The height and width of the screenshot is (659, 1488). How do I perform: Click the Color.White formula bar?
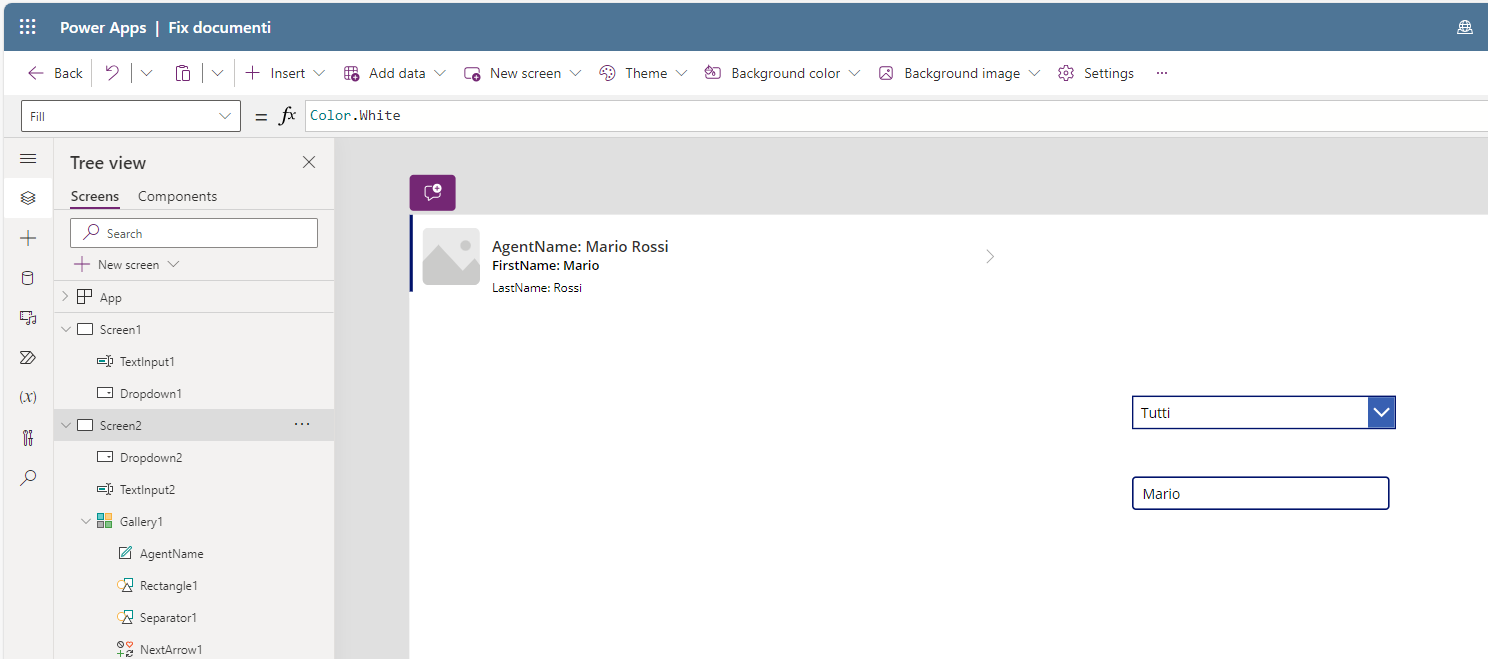(x=896, y=116)
